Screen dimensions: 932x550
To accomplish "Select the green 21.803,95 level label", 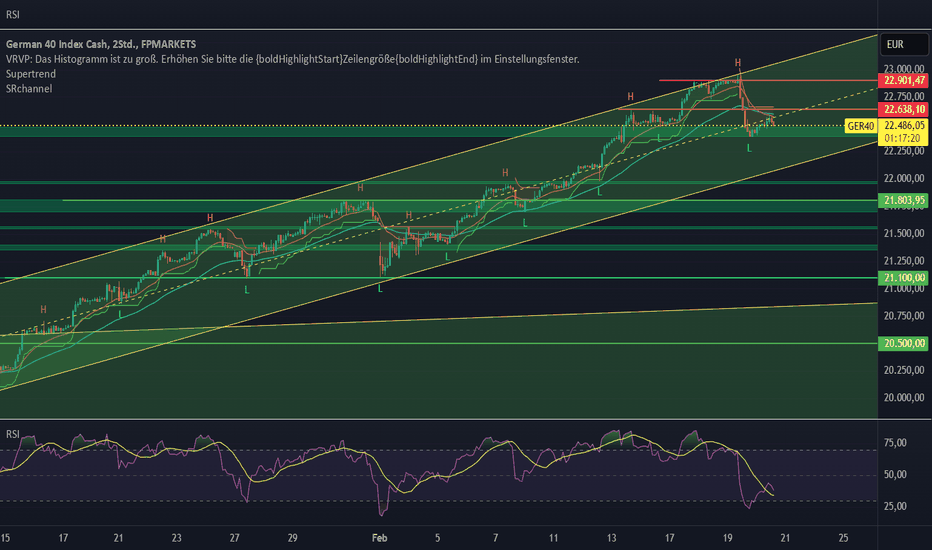I will click(x=903, y=200).
